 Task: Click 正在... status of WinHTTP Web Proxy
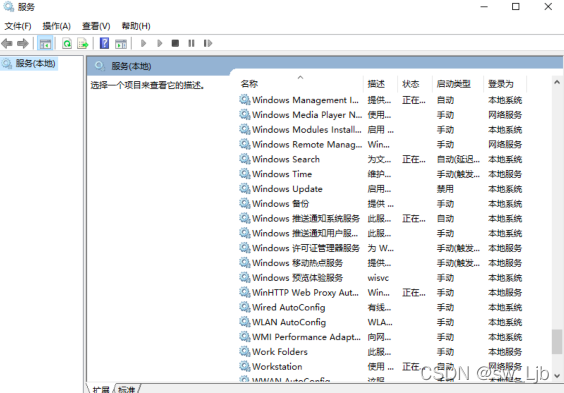(x=414, y=293)
